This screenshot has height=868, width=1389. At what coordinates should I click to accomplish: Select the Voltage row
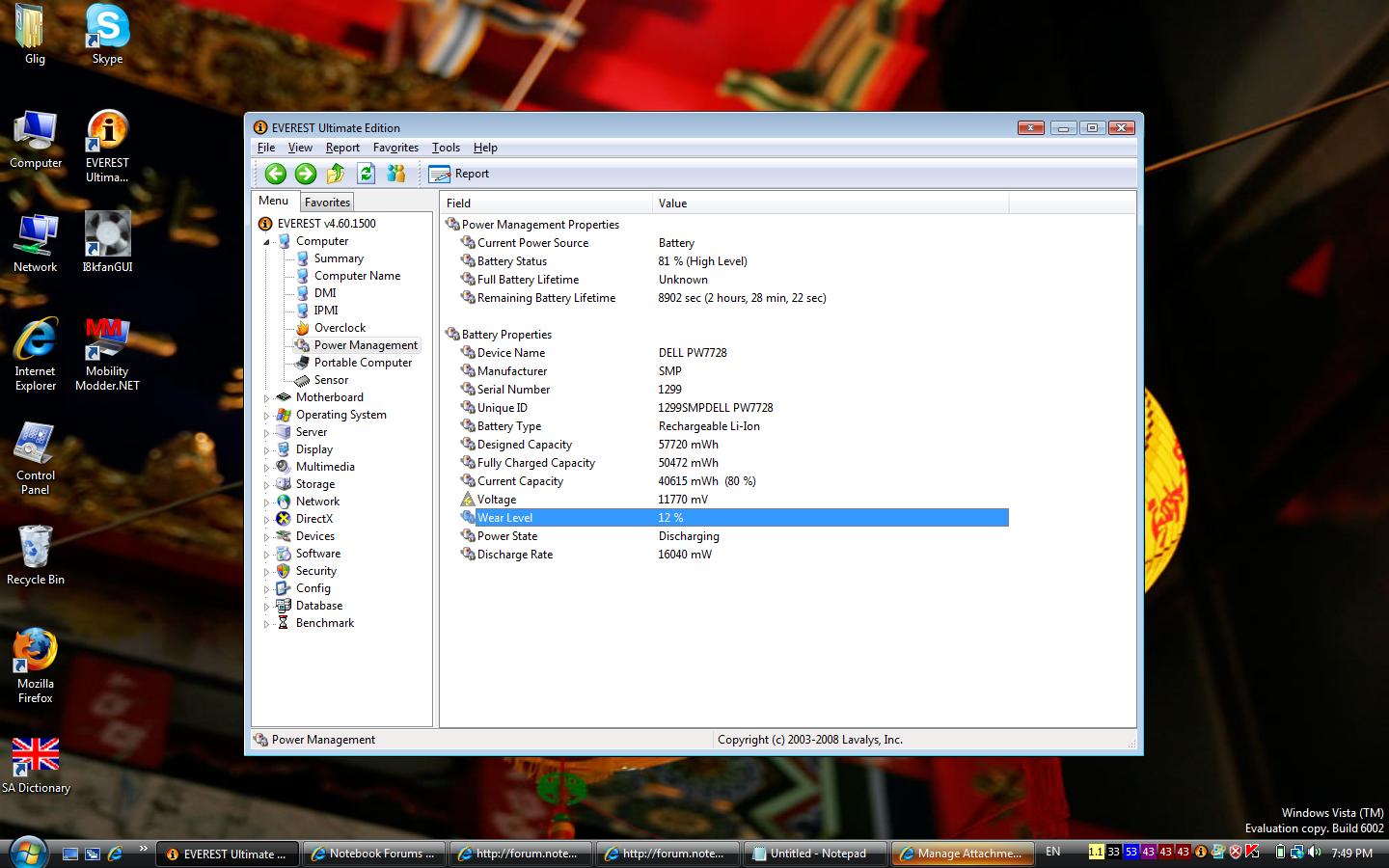click(x=734, y=500)
